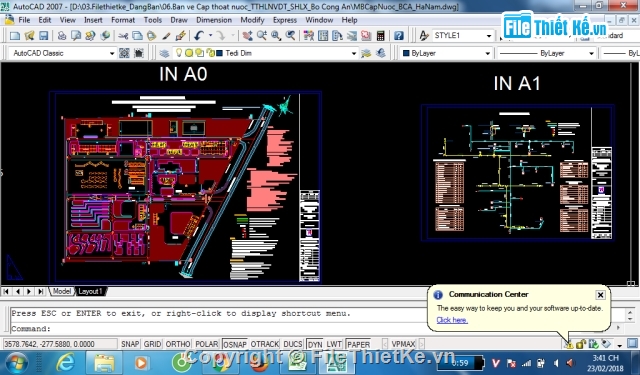This screenshot has height=375, width=640.
Task: Click the Zoom Realtime magnifier icon
Action: (262, 36)
